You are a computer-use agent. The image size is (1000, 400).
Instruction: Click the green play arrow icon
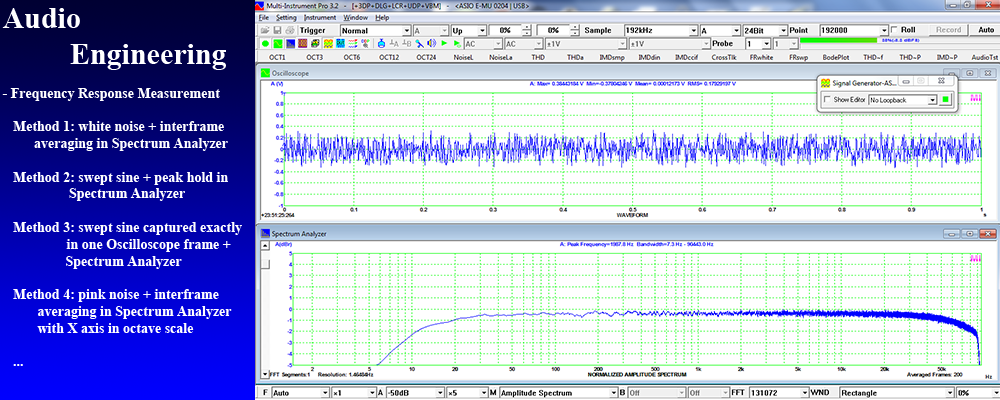point(444,43)
